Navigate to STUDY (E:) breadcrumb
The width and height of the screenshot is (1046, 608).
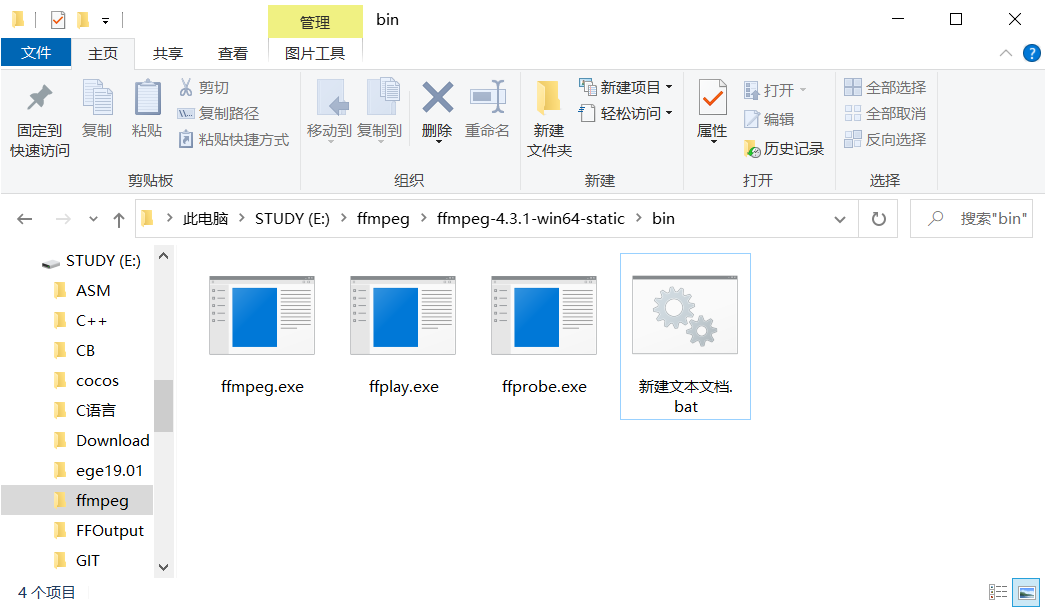coord(292,218)
